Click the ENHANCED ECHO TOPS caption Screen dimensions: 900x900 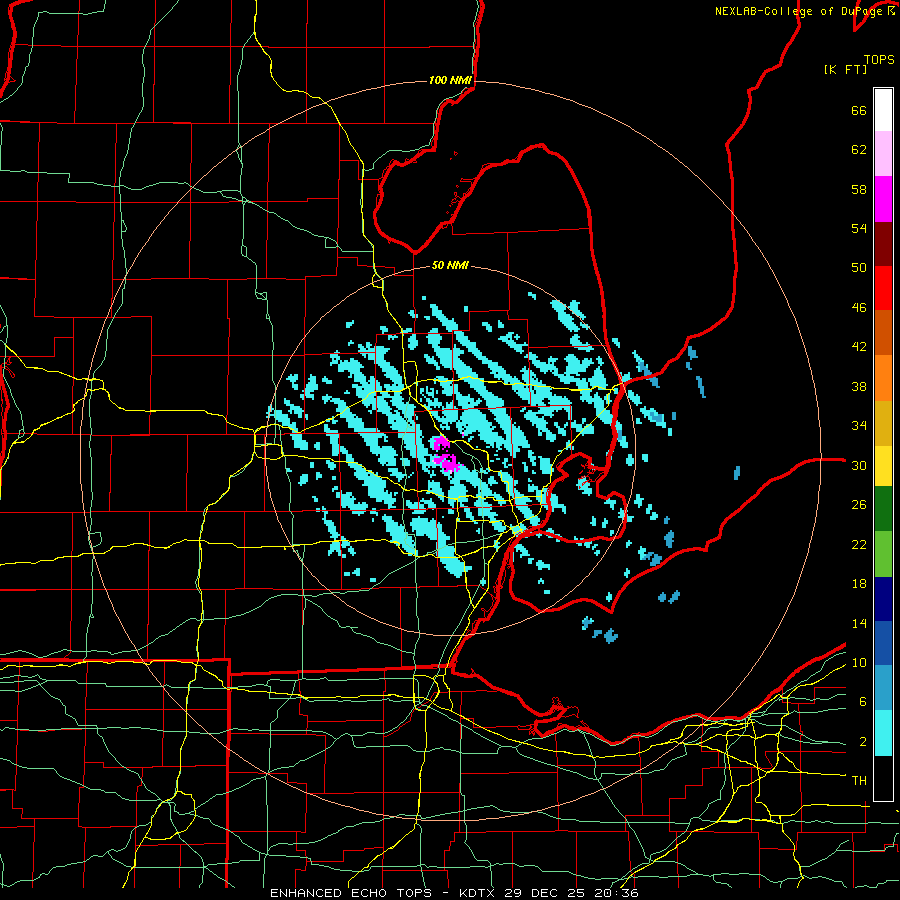pos(350,893)
